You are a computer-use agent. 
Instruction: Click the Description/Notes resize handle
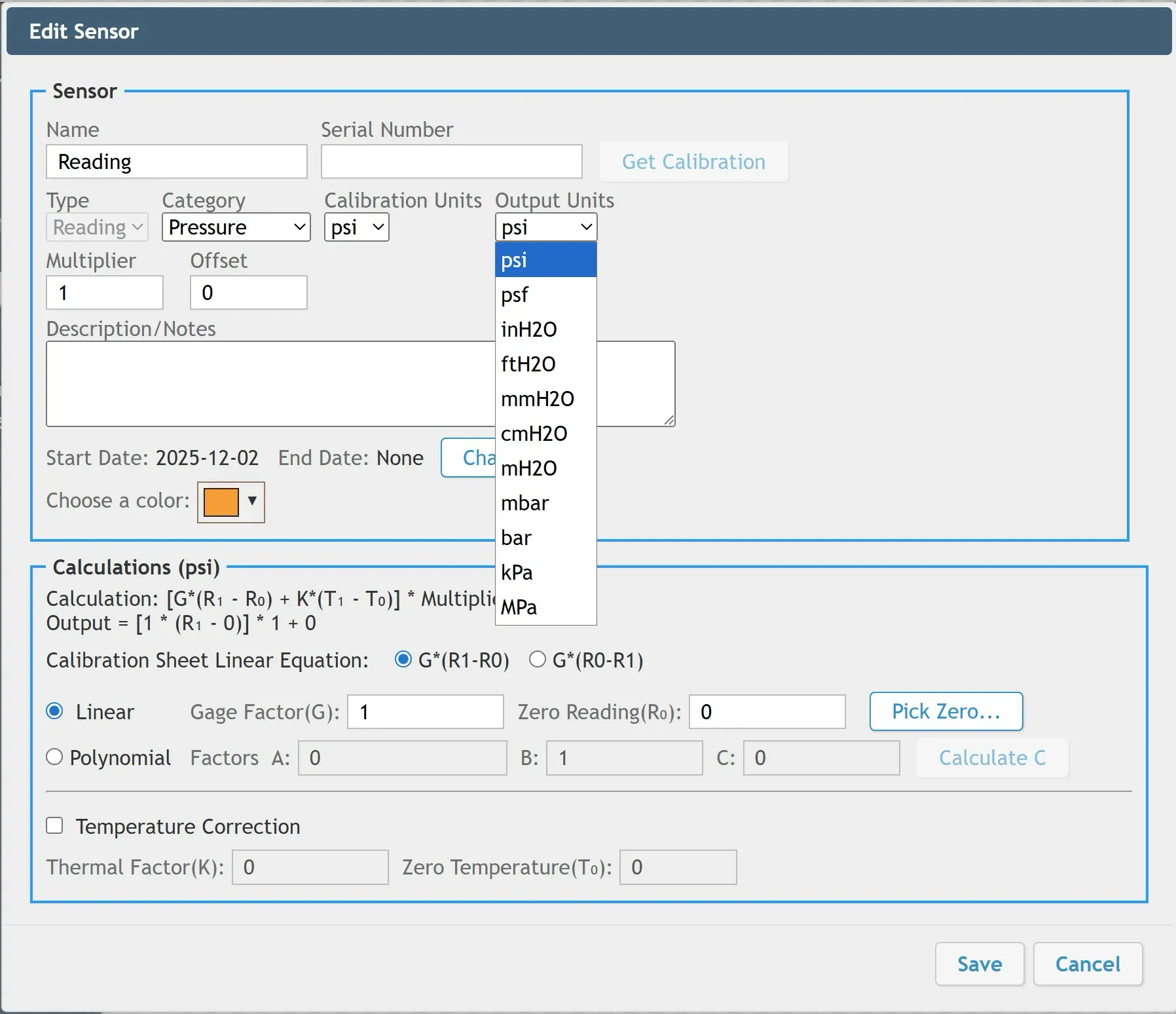click(669, 421)
